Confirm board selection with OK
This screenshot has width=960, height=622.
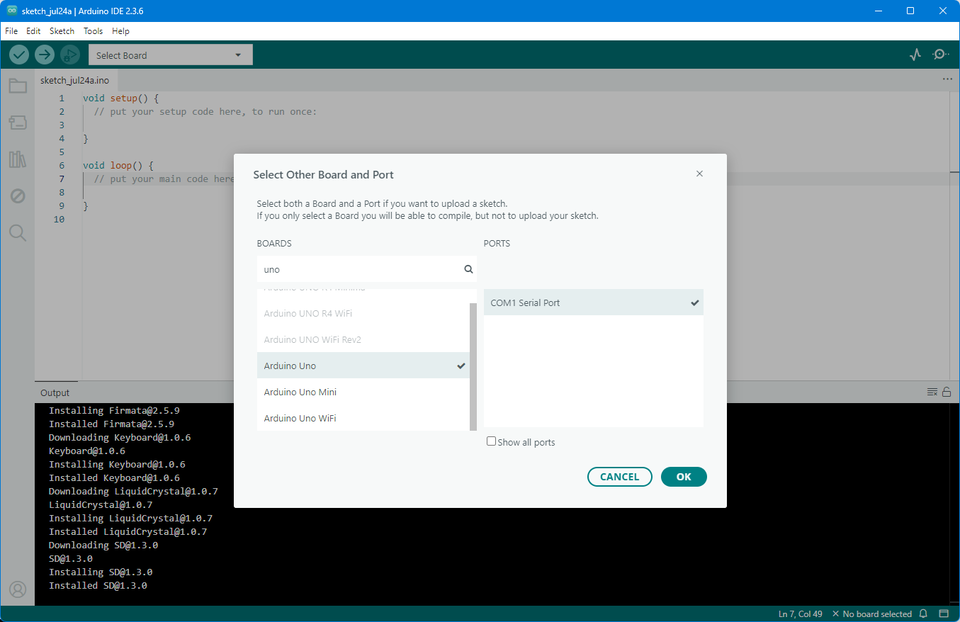684,477
